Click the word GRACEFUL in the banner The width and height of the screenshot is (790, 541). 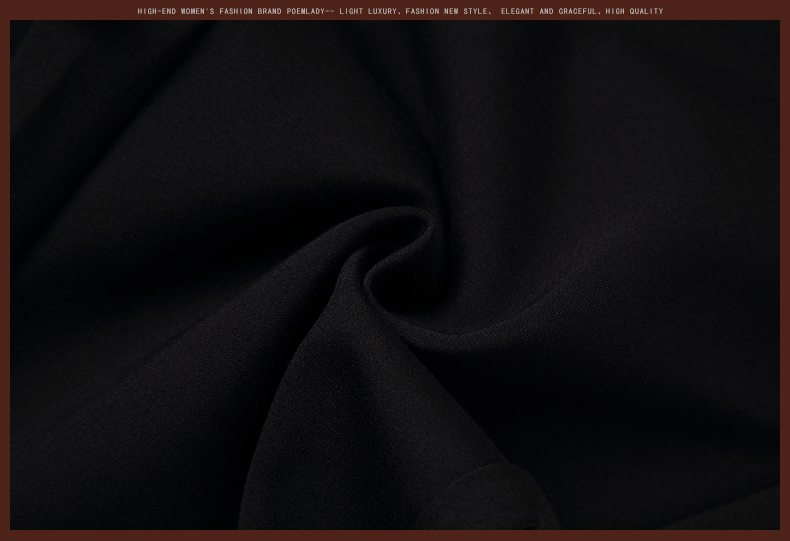(578, 12)
